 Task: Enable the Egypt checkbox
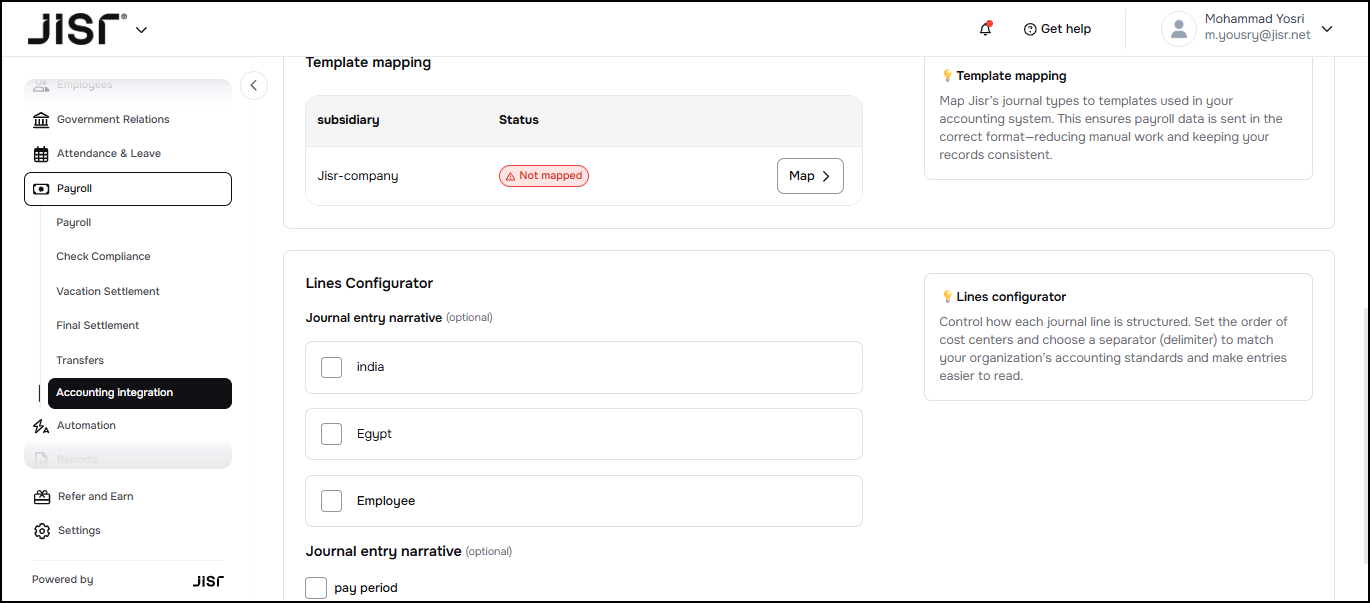pyautogui.click(x=331, y=434)
